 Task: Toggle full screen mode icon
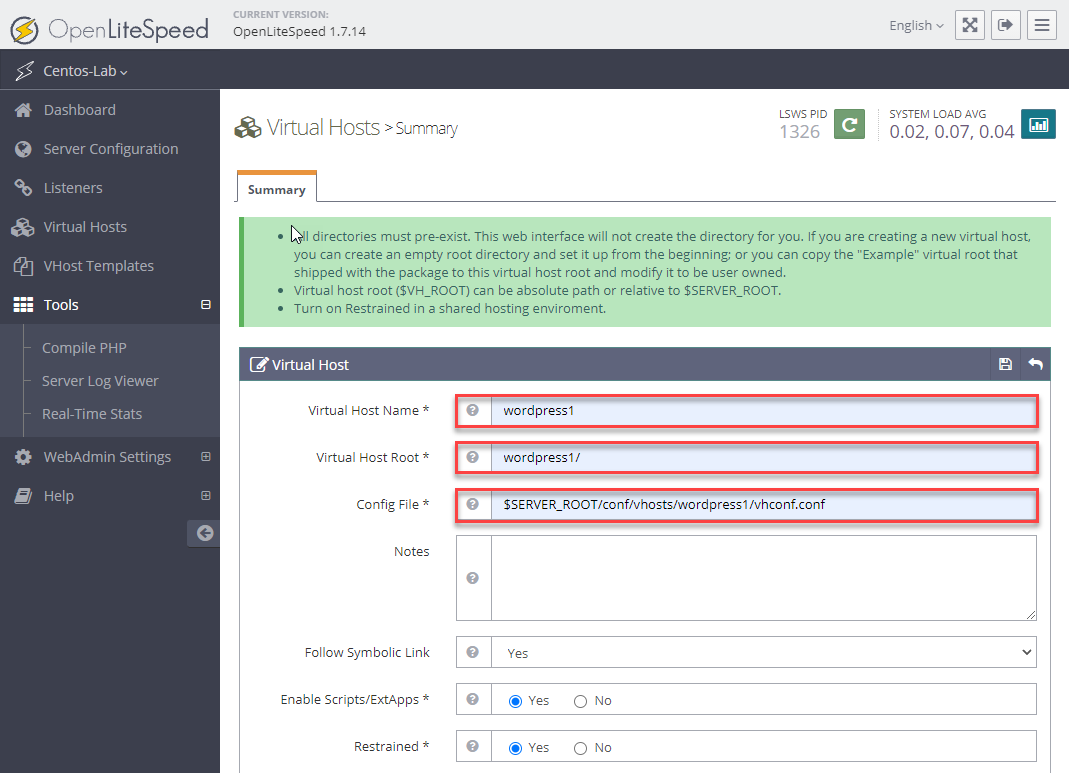click(x=969, y=25)
